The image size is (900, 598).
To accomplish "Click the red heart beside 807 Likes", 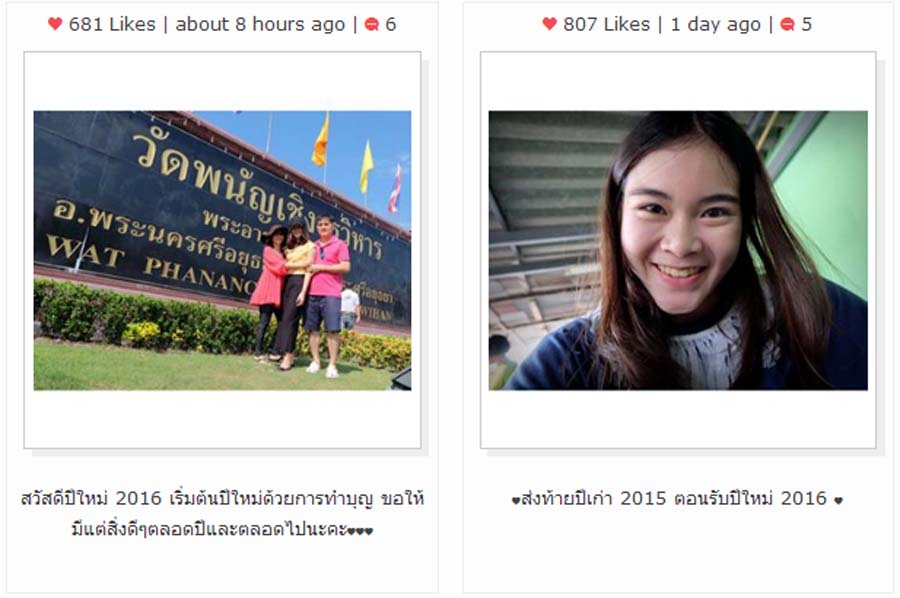I will [x=549, y=24].
